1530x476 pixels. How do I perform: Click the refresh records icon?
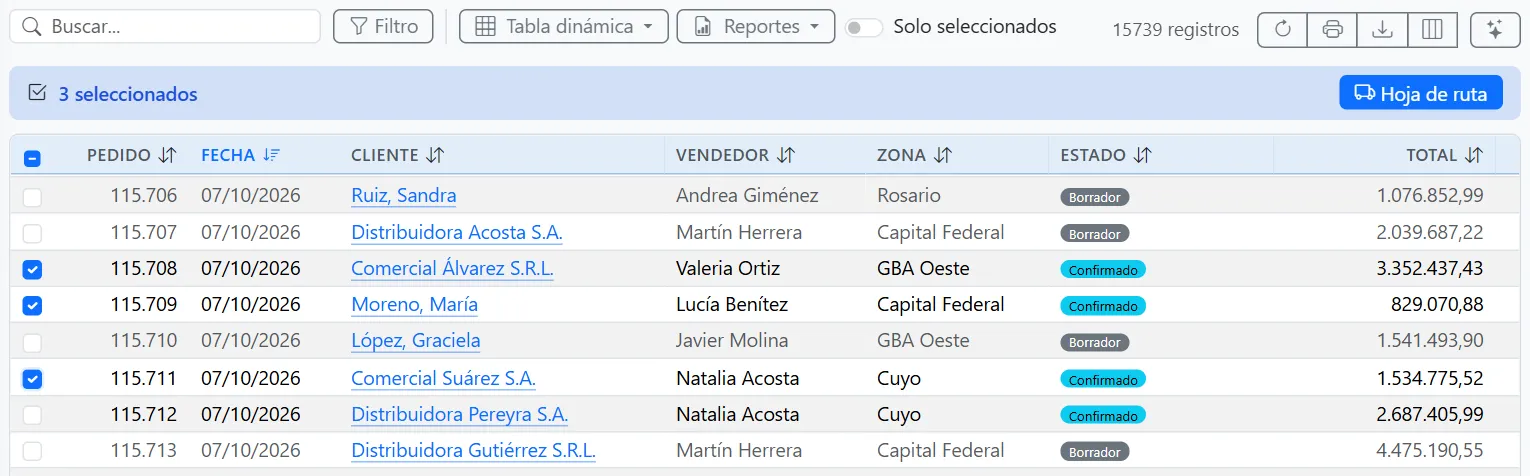coord(1282,29)
